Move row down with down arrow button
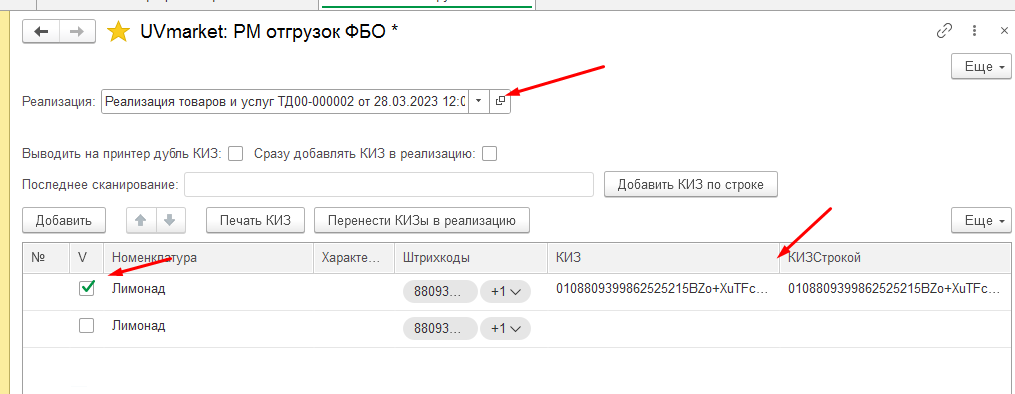 [170, 220]
